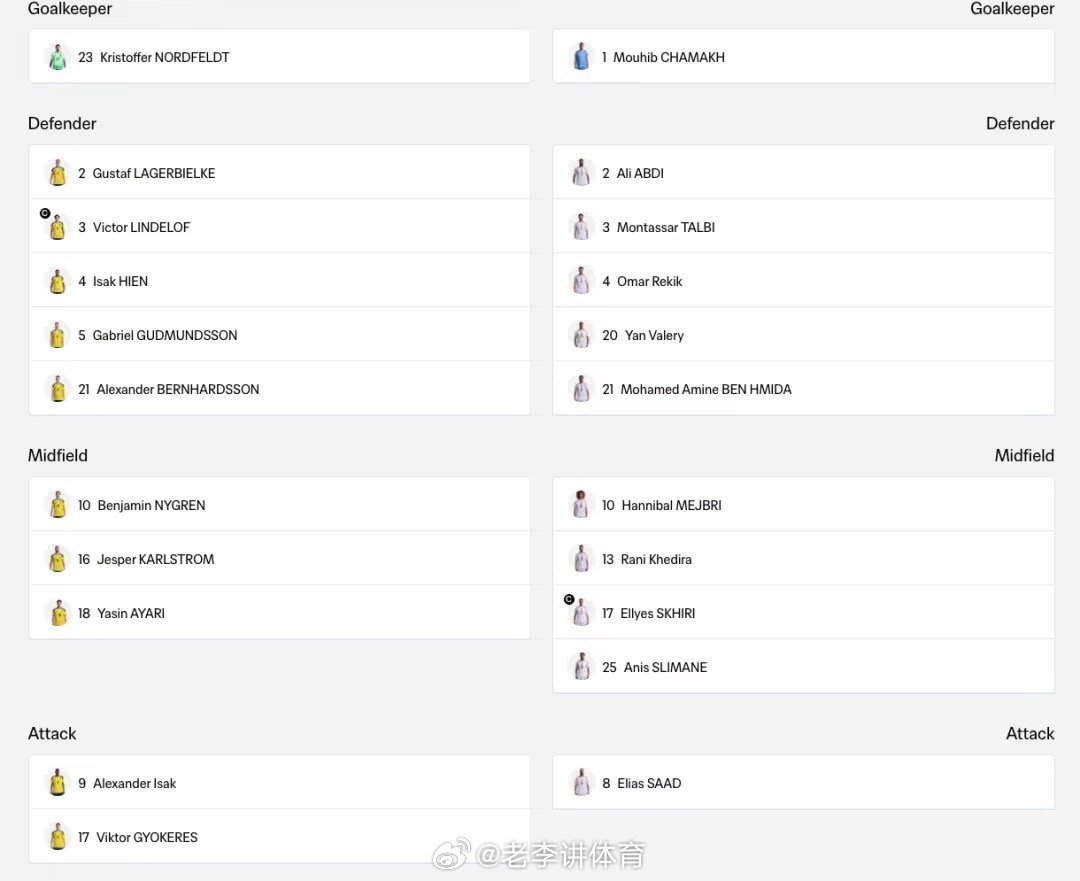Select text 'Yasin AYARI'
The height and width of the screenshot is (881, 1080).
[131, 613]
